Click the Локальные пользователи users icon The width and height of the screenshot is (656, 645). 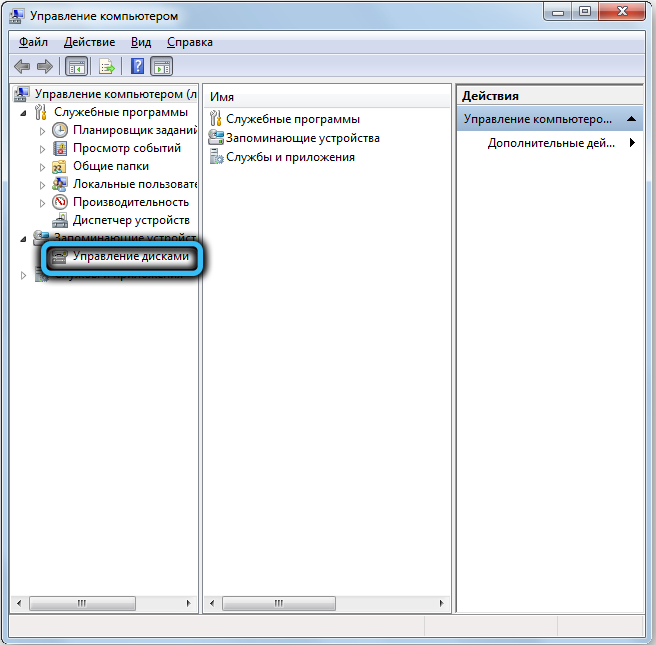point(59,184)
